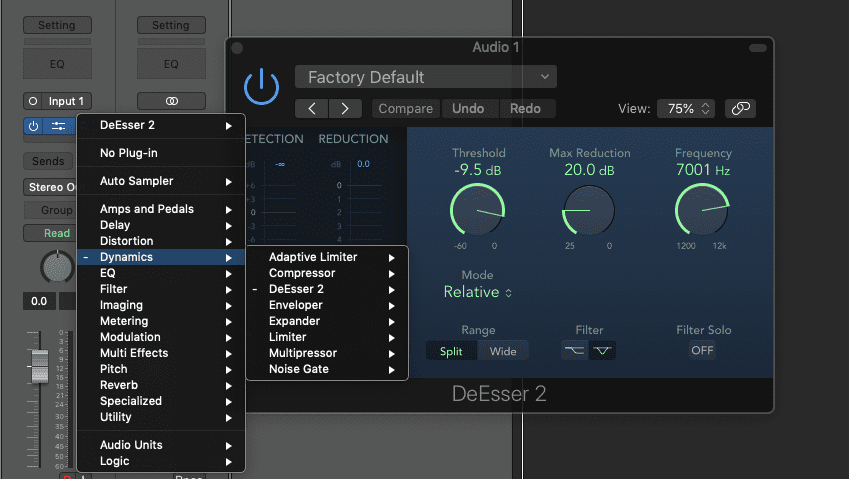Close the Audio 1 plug-in window

[x=237, y=48]
